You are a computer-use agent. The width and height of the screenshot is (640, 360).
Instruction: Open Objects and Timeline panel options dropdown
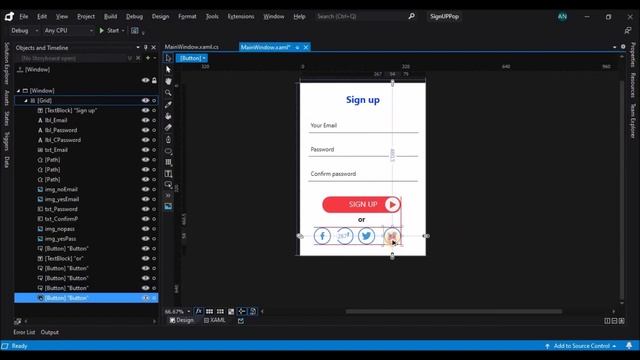click(x=138, y=48)
